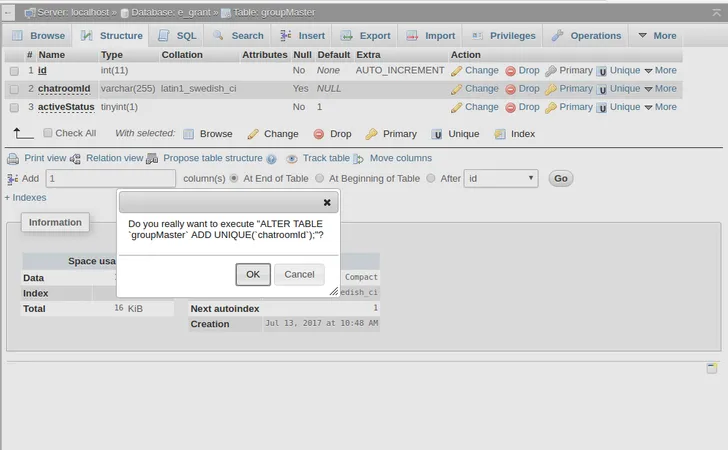Click the Structure tab
Screen dimensions: 728x450
tap(111, 36)
